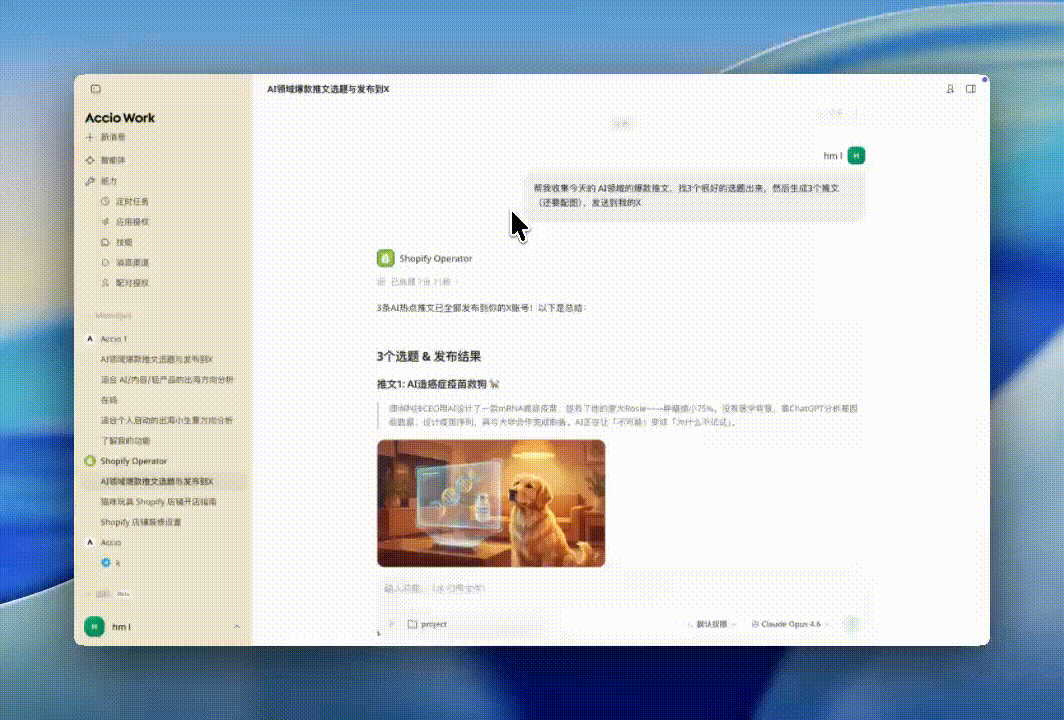
Task: Select the 应用授权 icon in sidebar
Action: click(x=105, y=222)
